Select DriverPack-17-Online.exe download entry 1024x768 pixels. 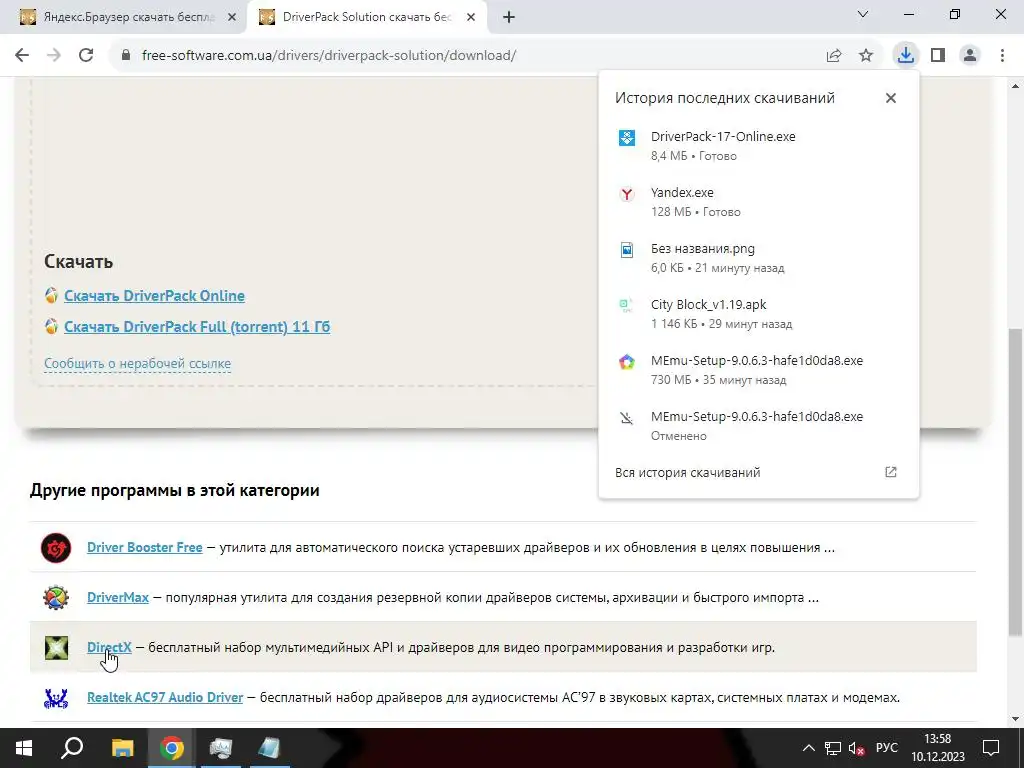(758, 146)
